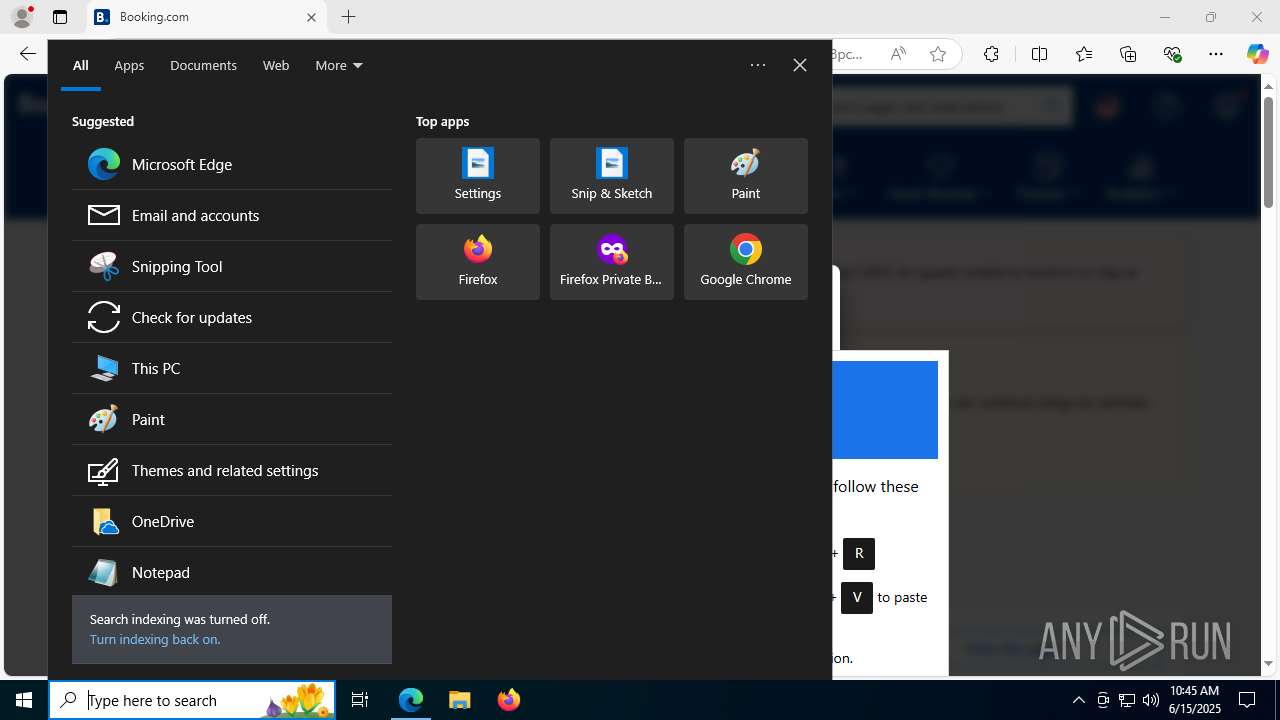Viewport: 1280px width, 720px height.
Task: Launch Notepad from suggestions
Action: click(x=232, y=572)
